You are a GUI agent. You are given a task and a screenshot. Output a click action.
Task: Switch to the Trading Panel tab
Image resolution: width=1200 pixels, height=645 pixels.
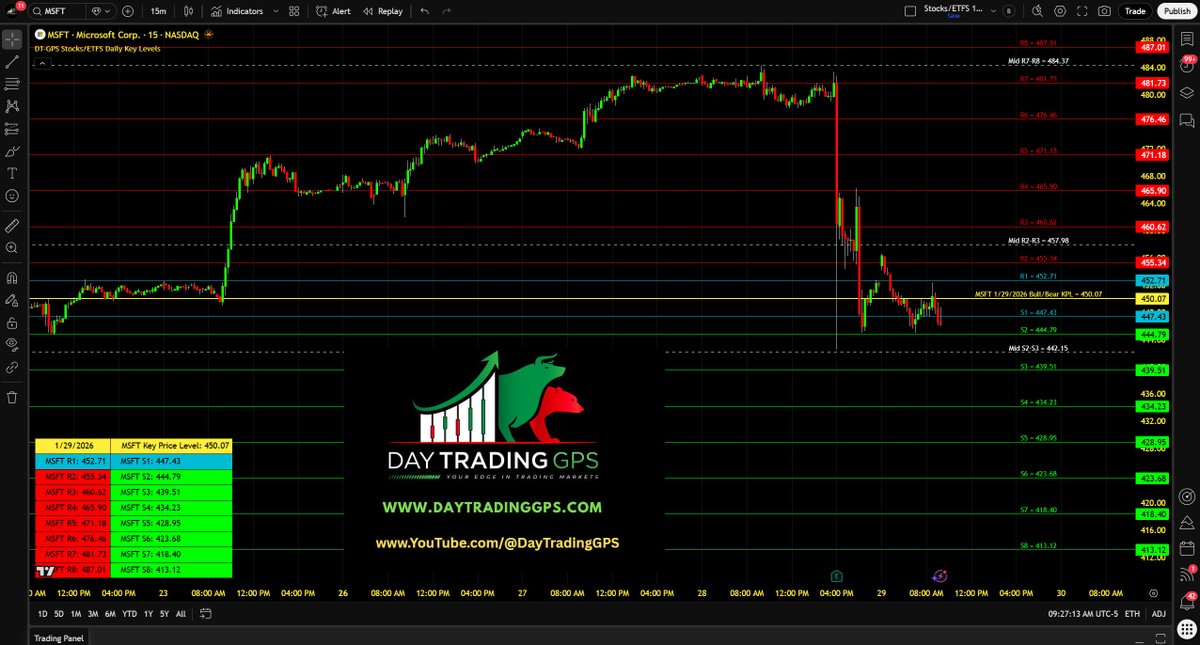tap(57, 638)
